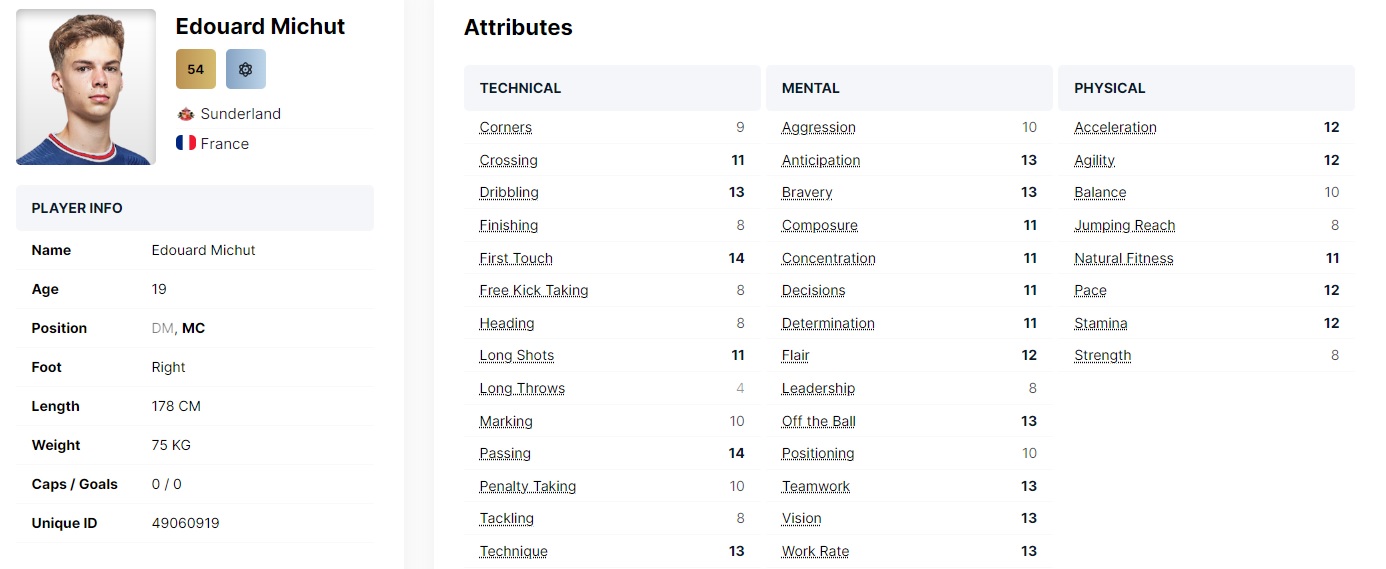
Task: Open the Sunderland club link
Action: pos(240,114)
